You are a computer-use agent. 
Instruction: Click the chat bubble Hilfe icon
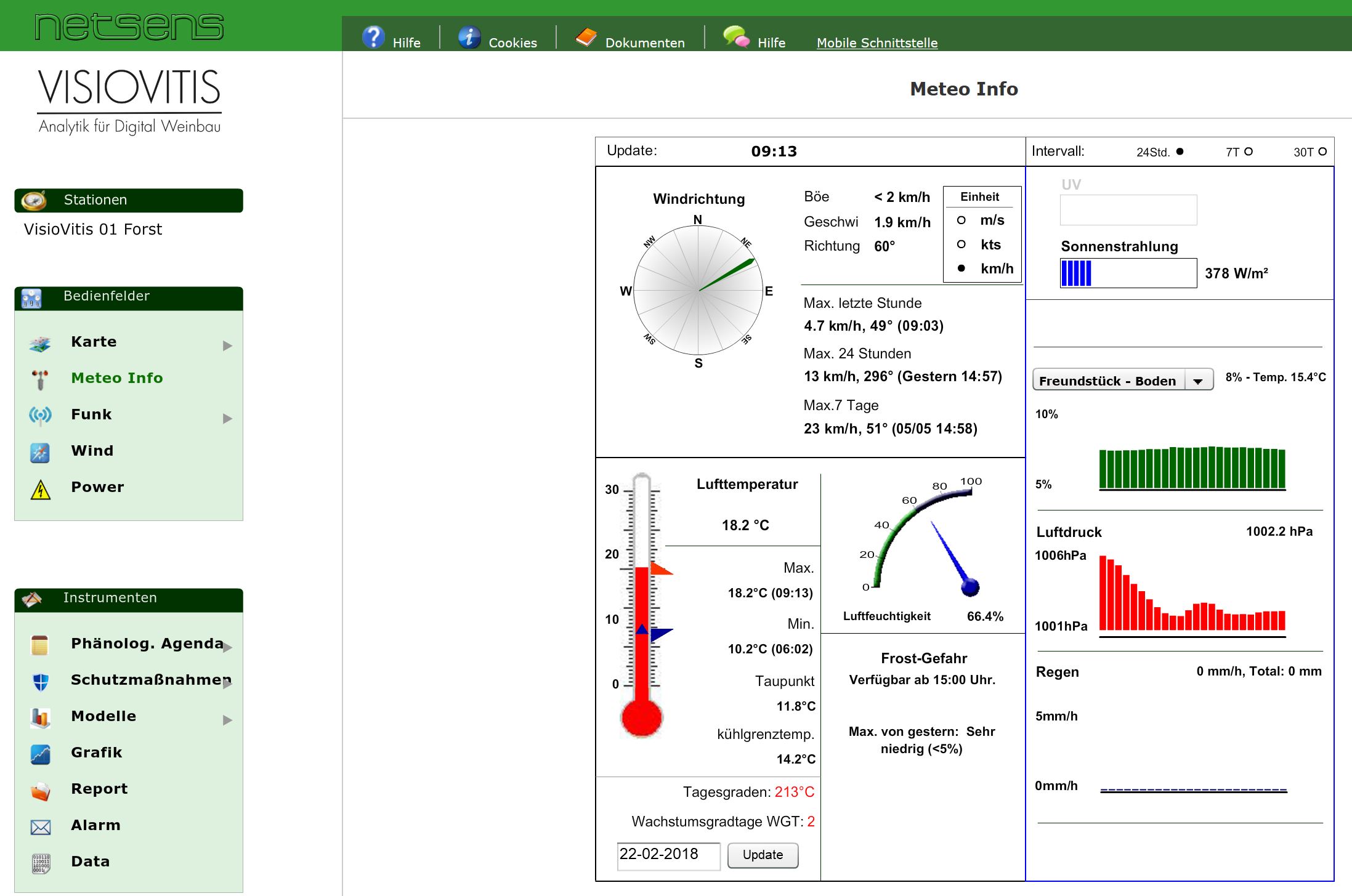point(736,37)
